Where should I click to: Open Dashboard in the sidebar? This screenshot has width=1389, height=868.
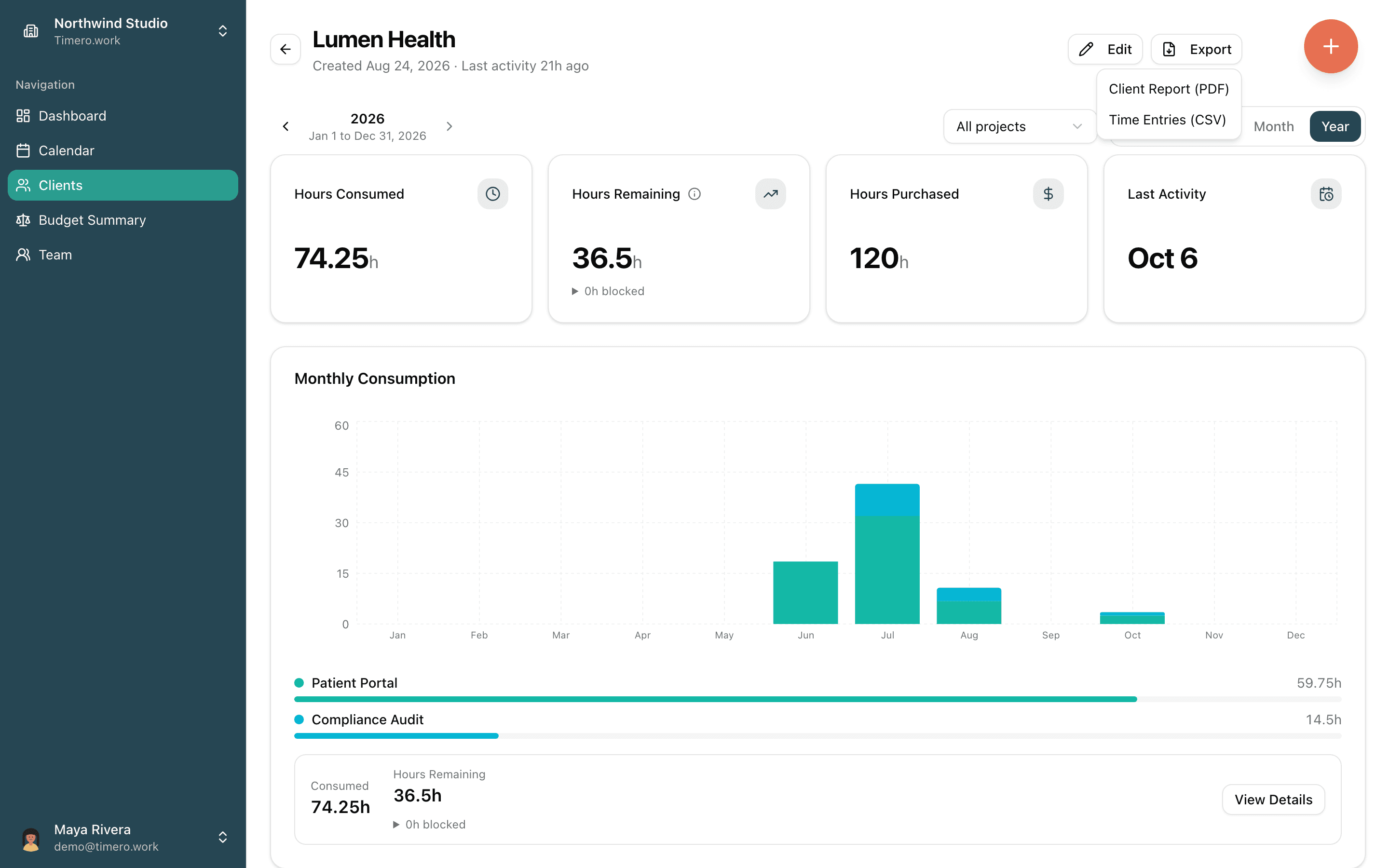pyautogui.click(x=123, y=116)
